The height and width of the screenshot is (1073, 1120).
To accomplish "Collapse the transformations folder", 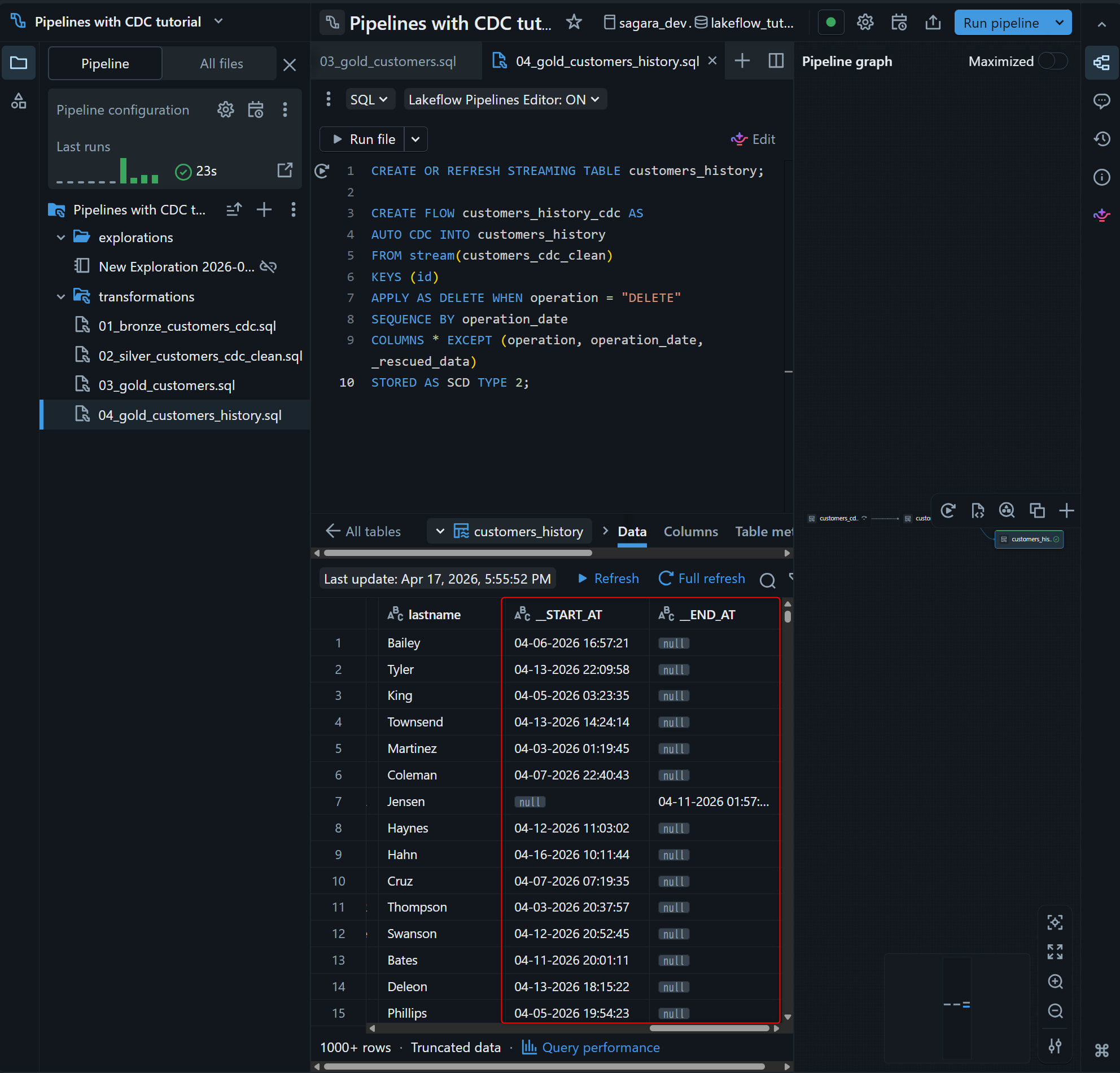I will coord(61,296).
